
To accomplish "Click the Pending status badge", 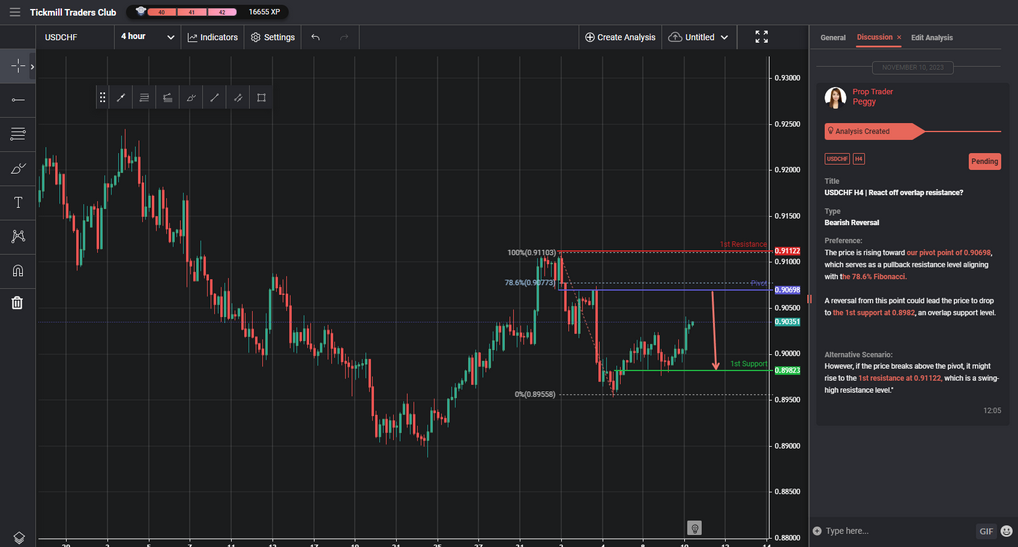I will pyautogui.click(x=984, y=162).
